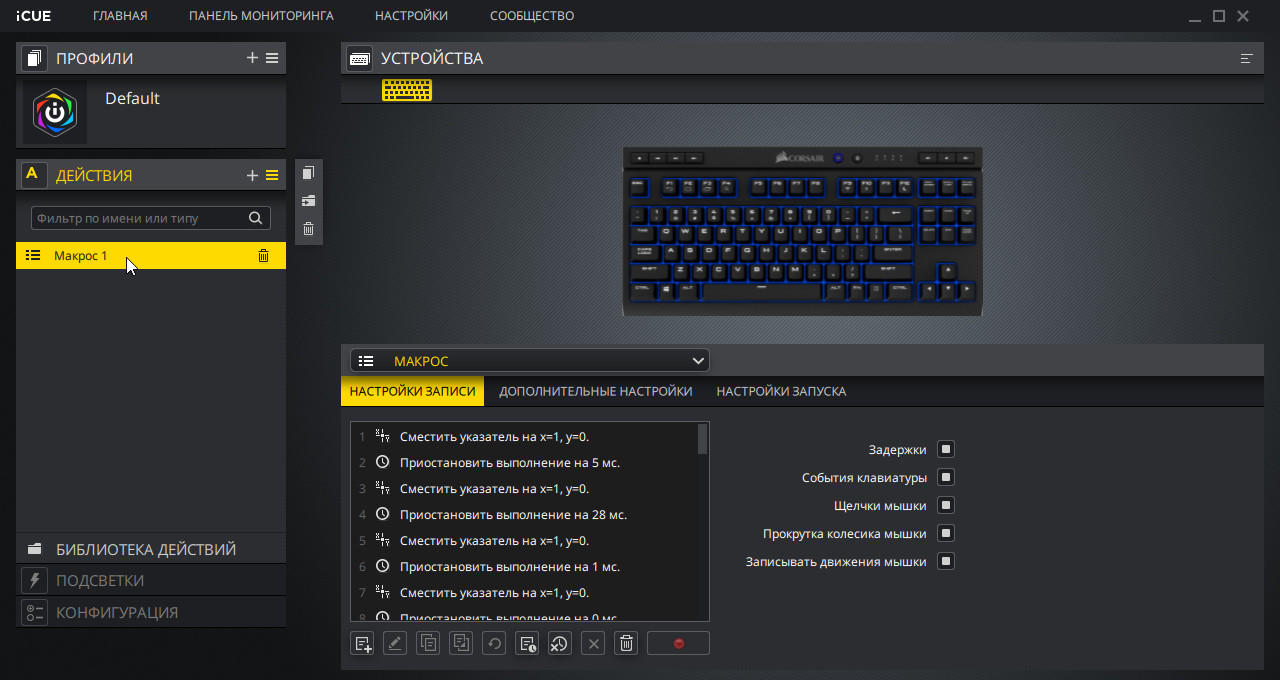
Task: Delete Макрос 1 with its trash icon
Action: pyautogui.click(x=263, y=256)
